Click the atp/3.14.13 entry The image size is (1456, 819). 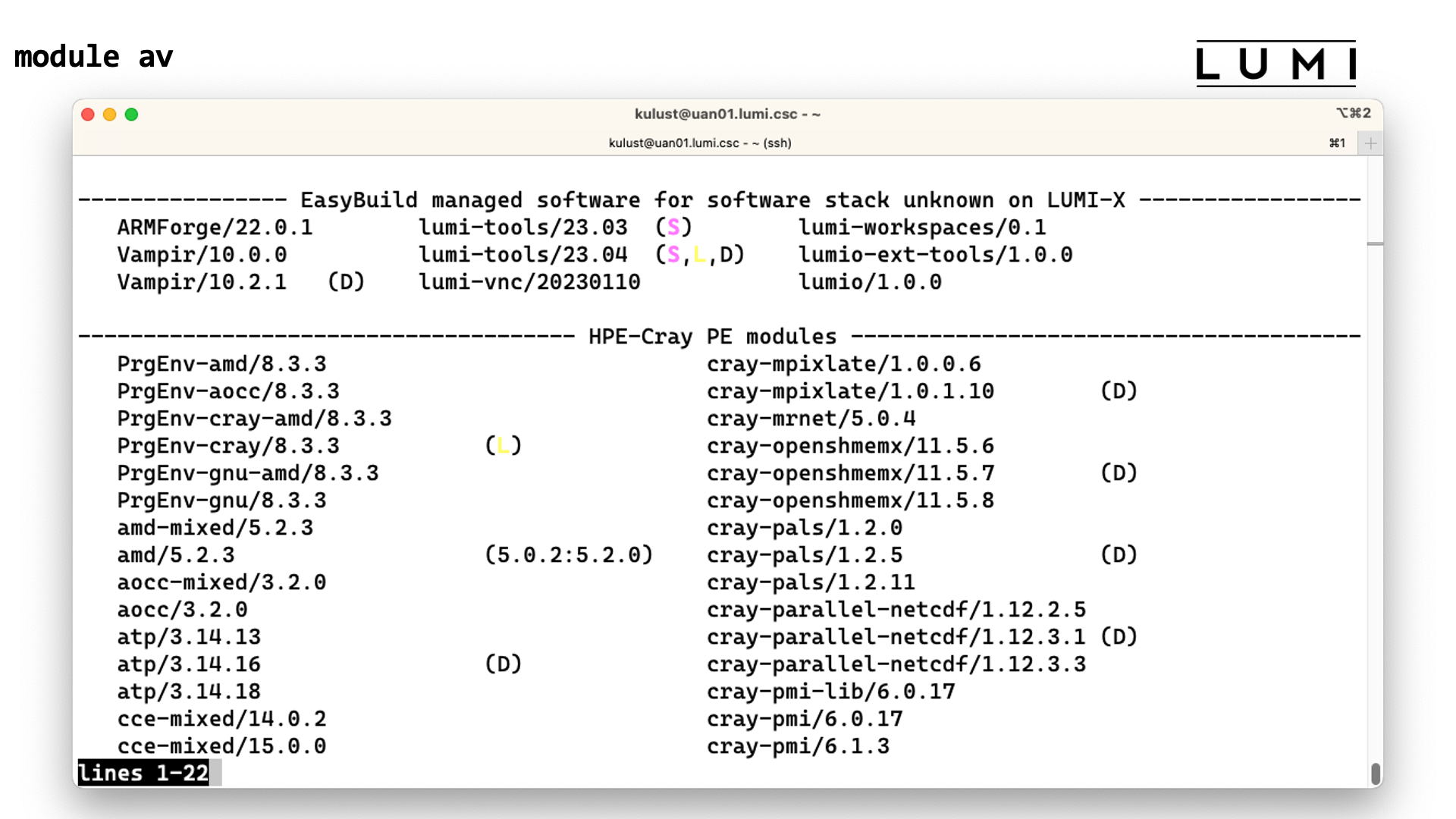189,637
